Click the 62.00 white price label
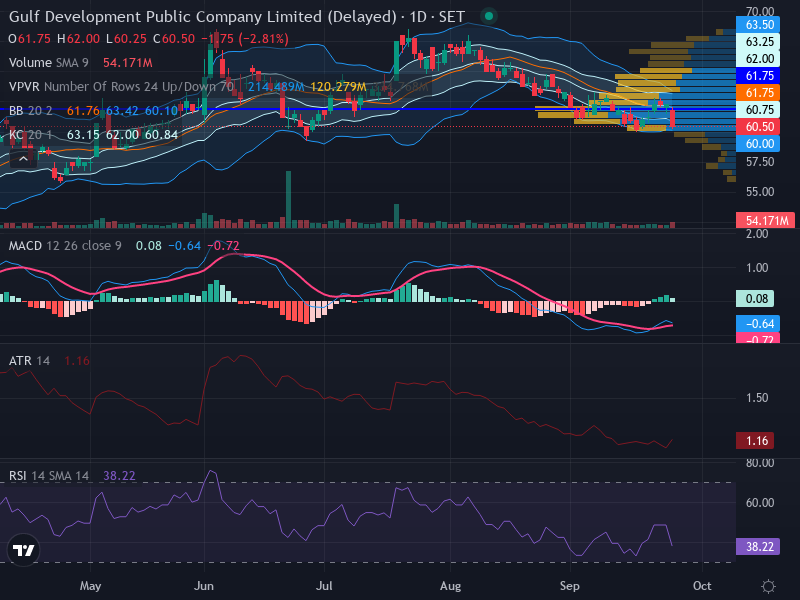The image size is (800, 600). click(x=758, y=59)
